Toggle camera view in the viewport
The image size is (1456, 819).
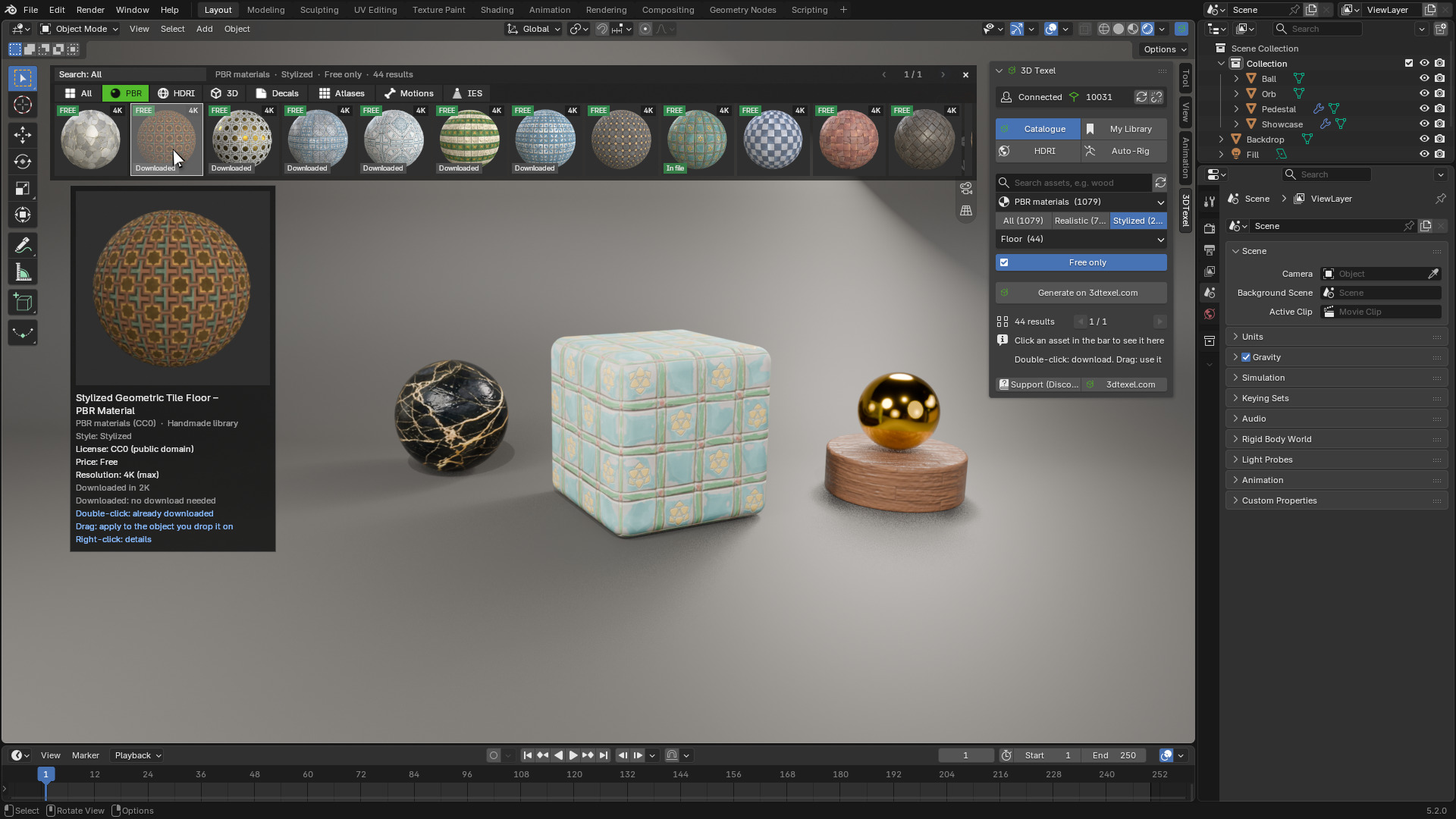coord(966,187)
